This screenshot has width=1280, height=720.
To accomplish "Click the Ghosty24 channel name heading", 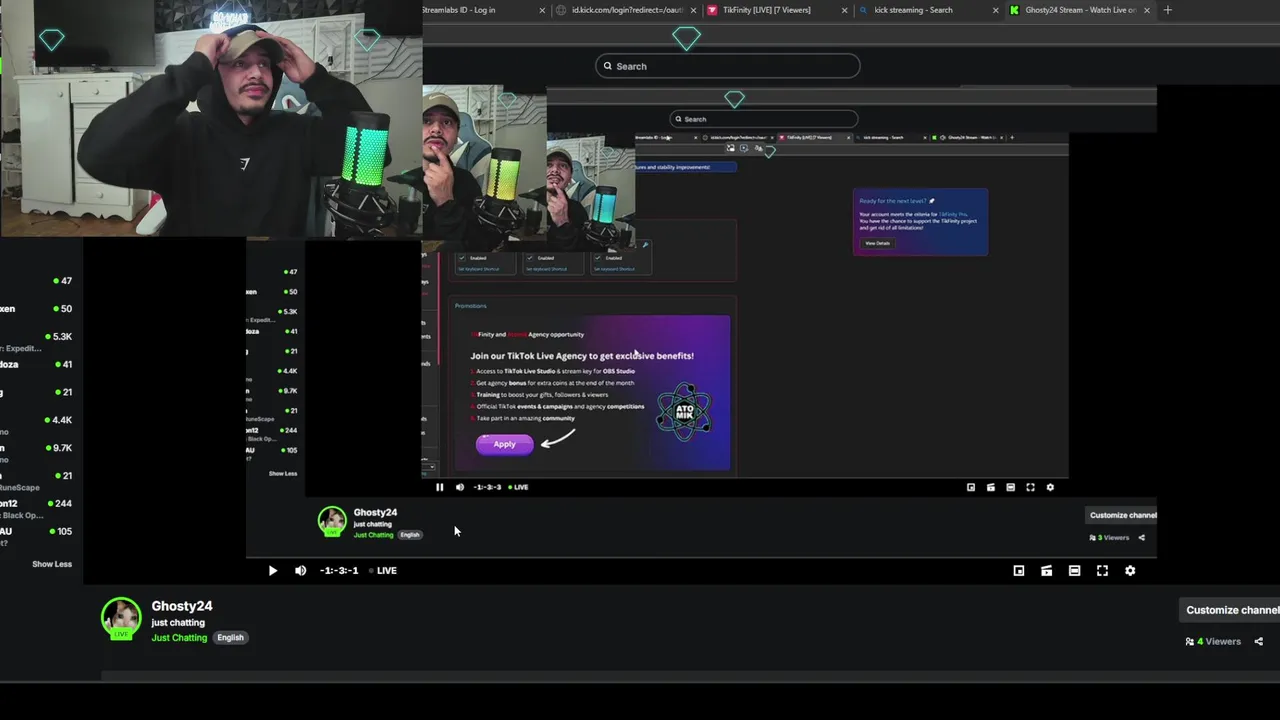I will tap(182, 606).
